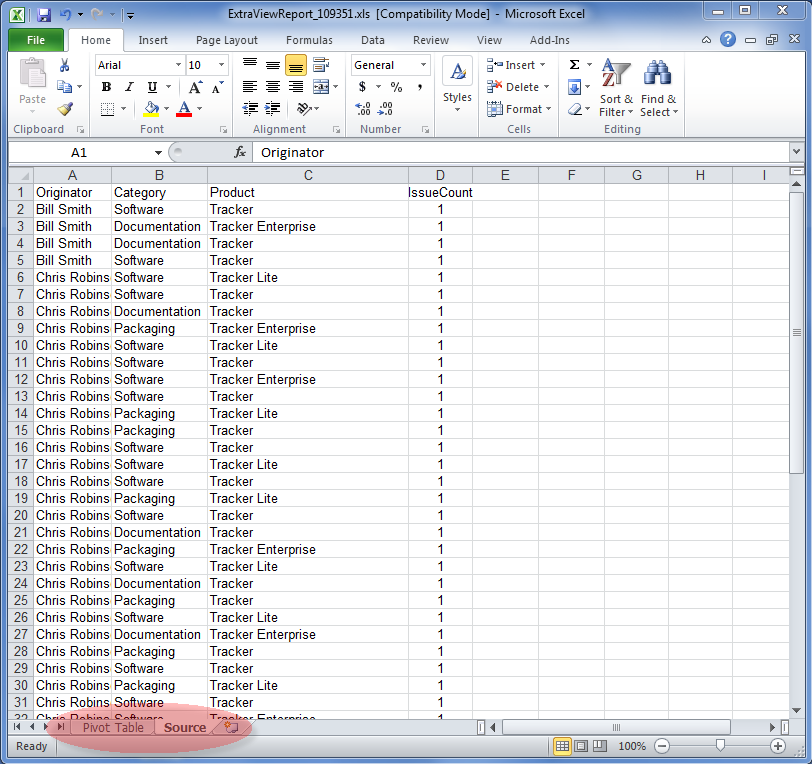The height and width of the screenshot is (764, 812).
Task: Open Sort & Filter menu
Action: point(616,88)
